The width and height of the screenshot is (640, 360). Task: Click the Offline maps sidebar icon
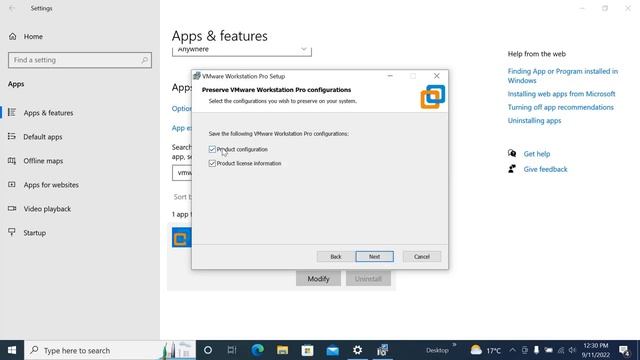coord(12,160)
